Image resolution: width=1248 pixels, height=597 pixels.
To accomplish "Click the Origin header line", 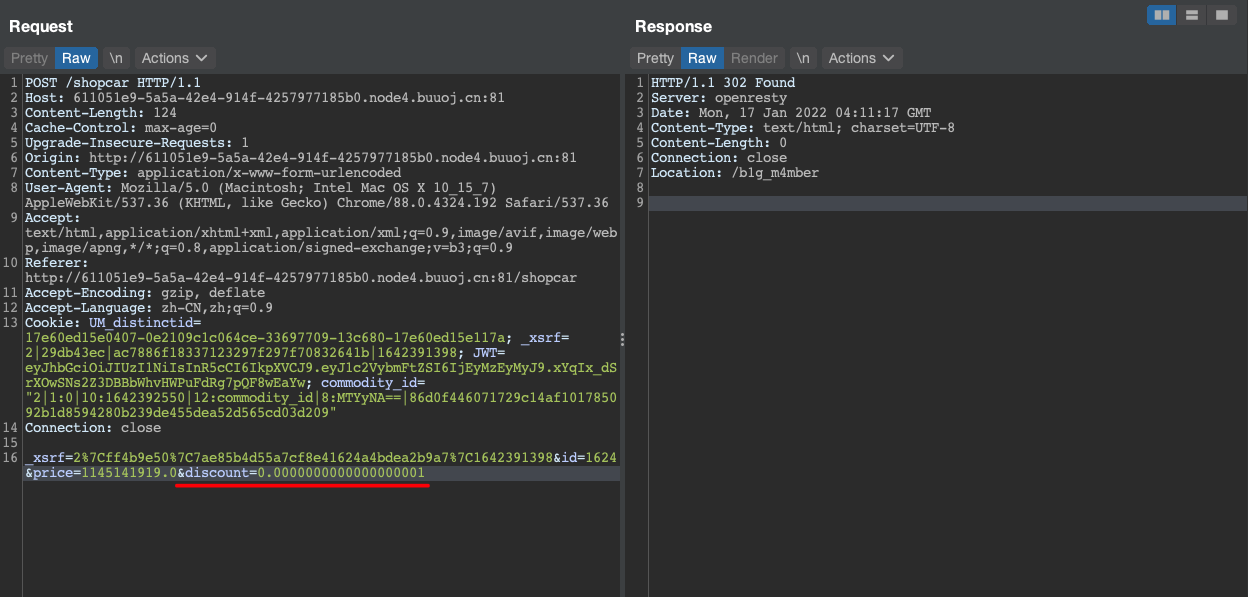I will [x=301, y=158].
